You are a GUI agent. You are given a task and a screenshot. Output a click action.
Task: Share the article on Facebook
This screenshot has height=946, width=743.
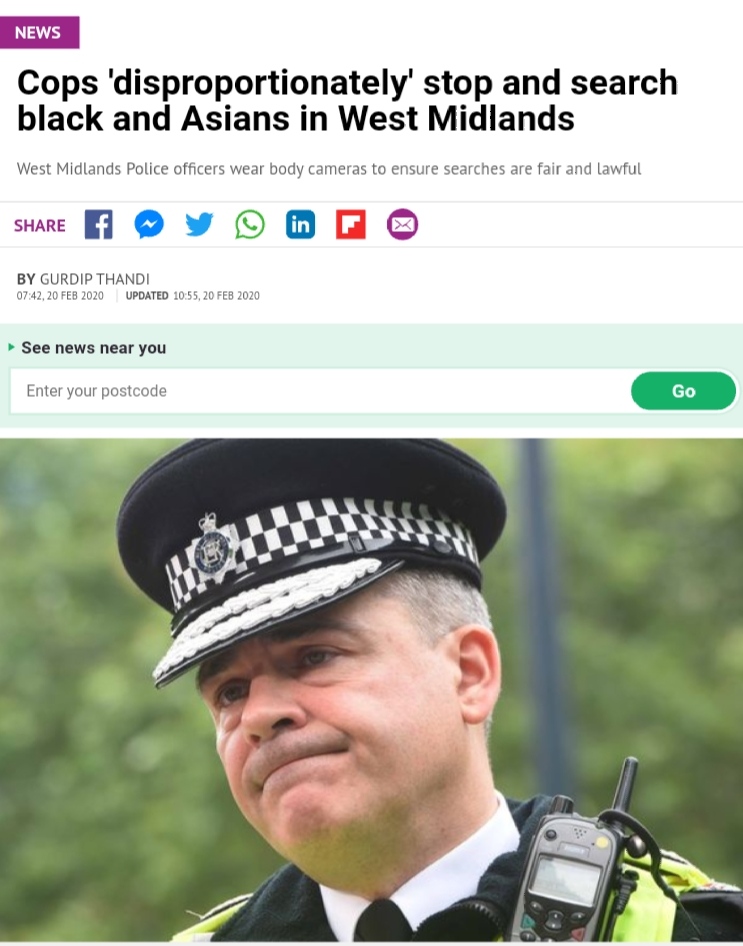(99, 224)
